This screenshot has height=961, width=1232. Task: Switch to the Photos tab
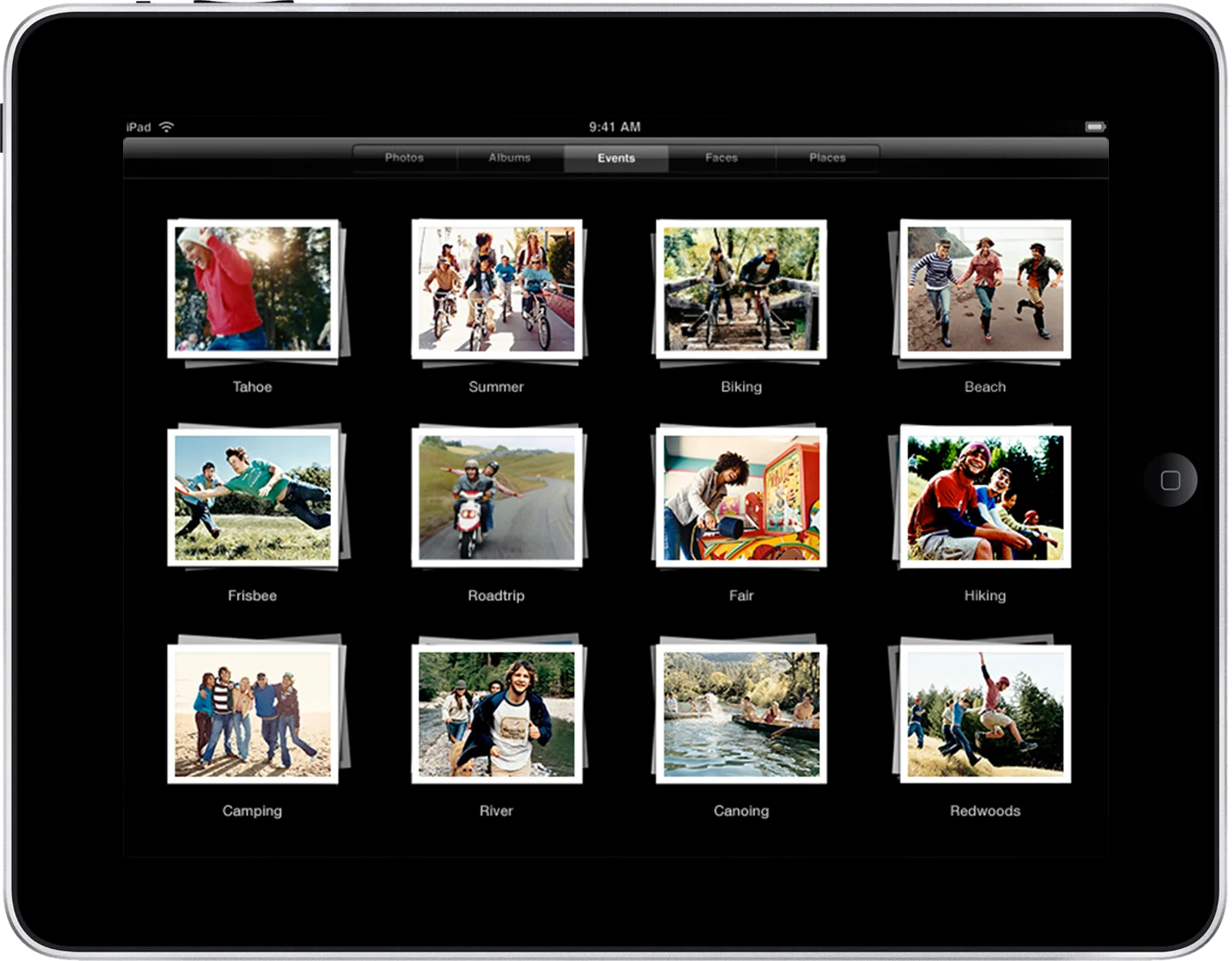[x=404, y=158]
